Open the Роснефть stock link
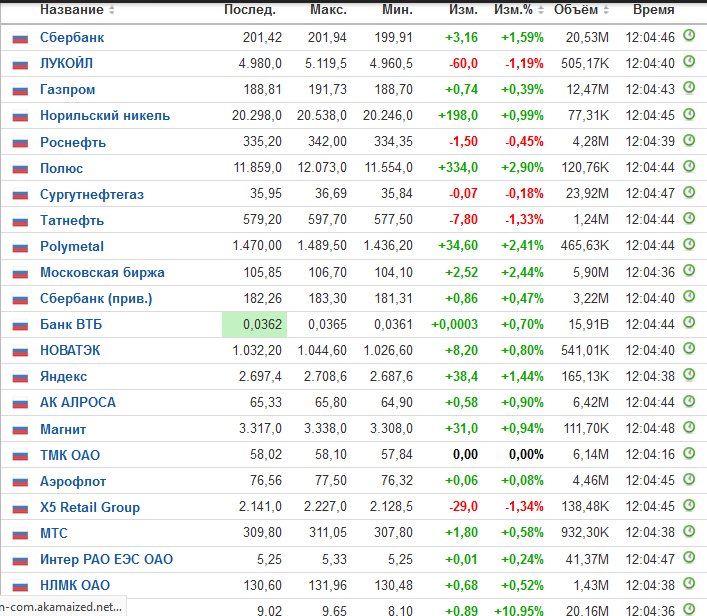This screenshot has width=707, height=616. pos(73,142)
